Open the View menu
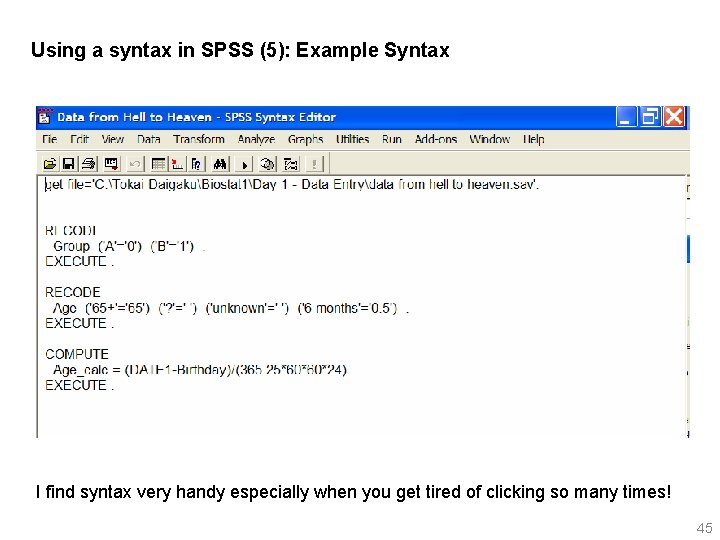Viewport: 720px width, 540px height. point(112,139)
